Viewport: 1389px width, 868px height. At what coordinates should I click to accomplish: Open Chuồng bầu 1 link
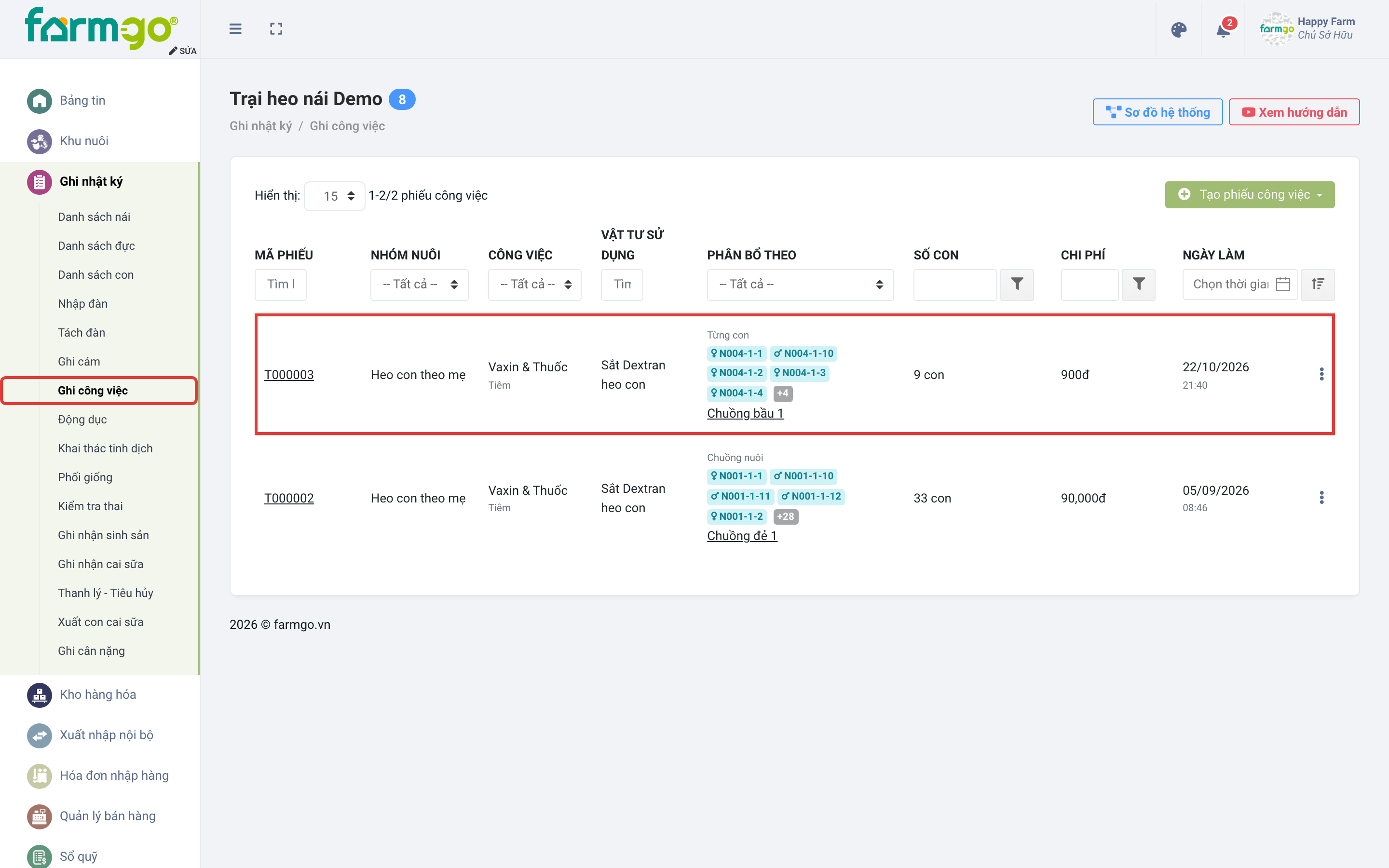coord(745,413)
